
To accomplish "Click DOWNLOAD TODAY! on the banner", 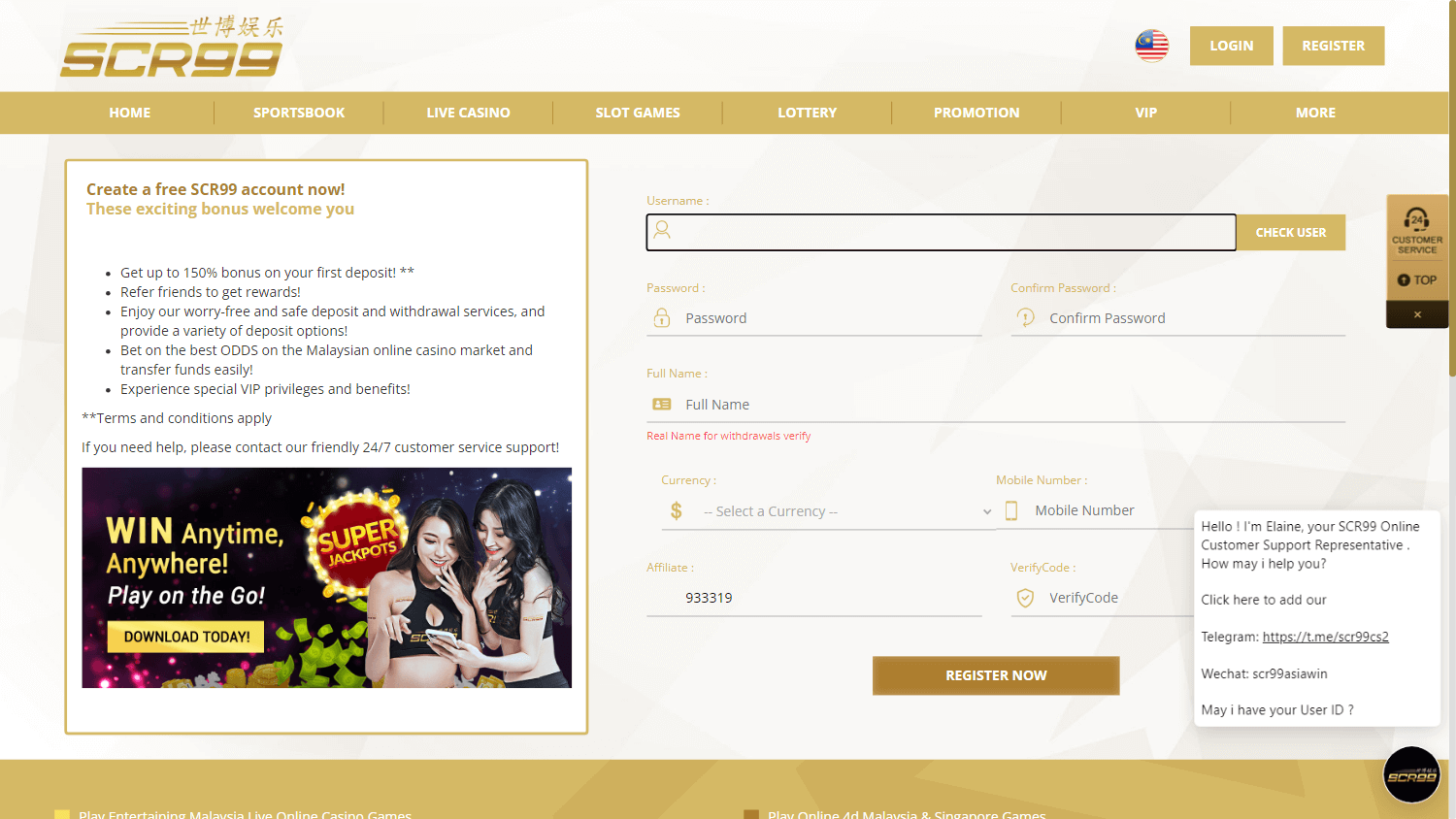I will (186, 637).
